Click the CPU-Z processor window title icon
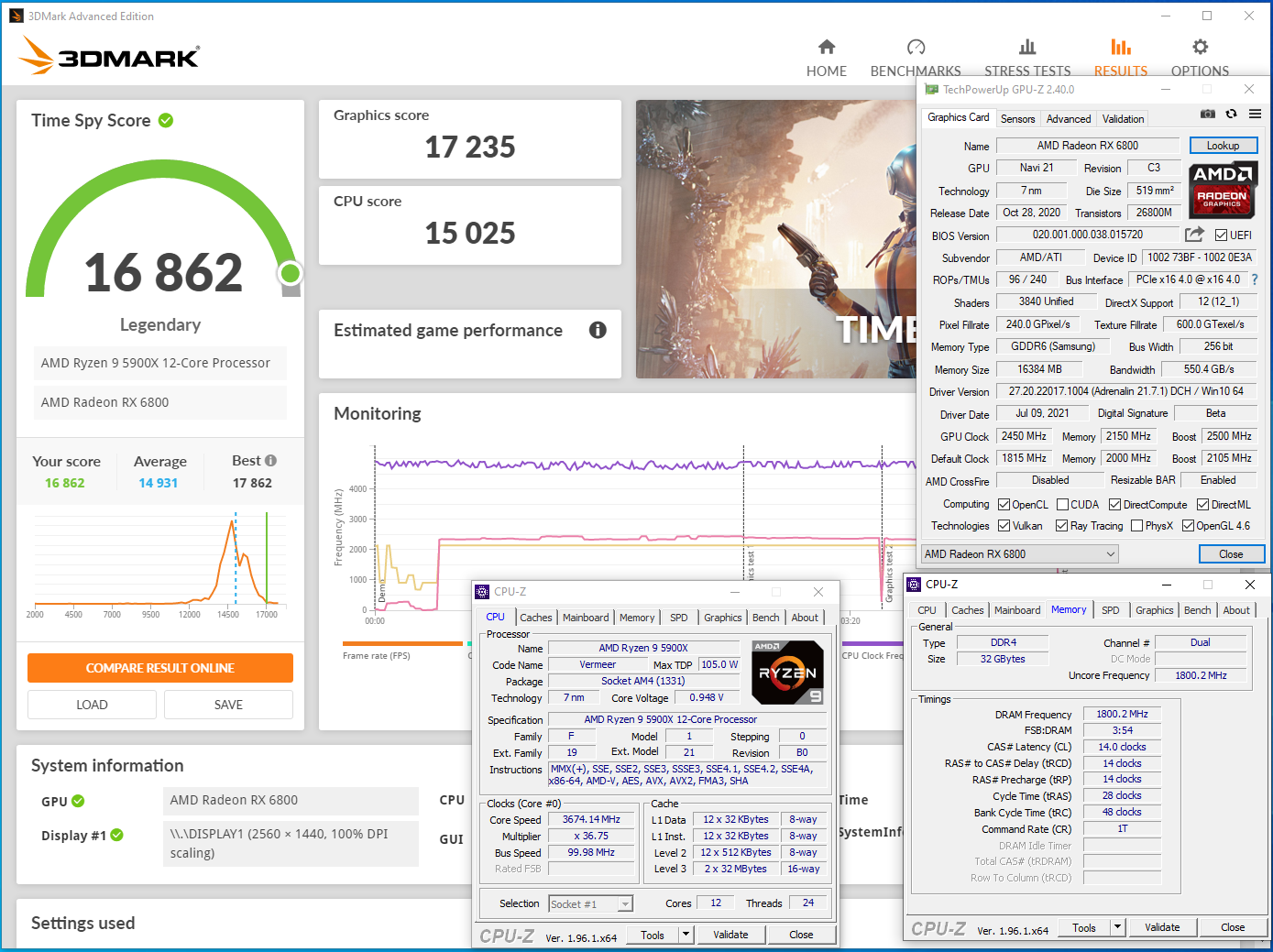 pyautogui.click(x=482, y=592)
